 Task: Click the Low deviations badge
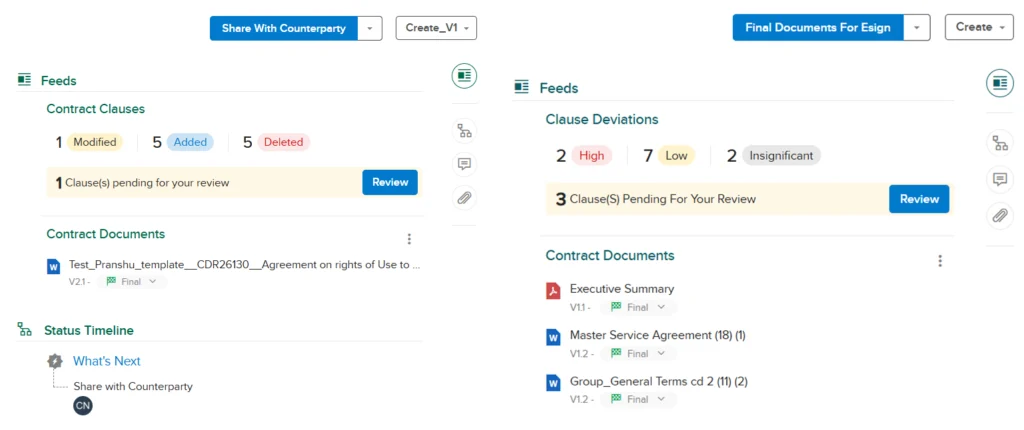[677, 156]
